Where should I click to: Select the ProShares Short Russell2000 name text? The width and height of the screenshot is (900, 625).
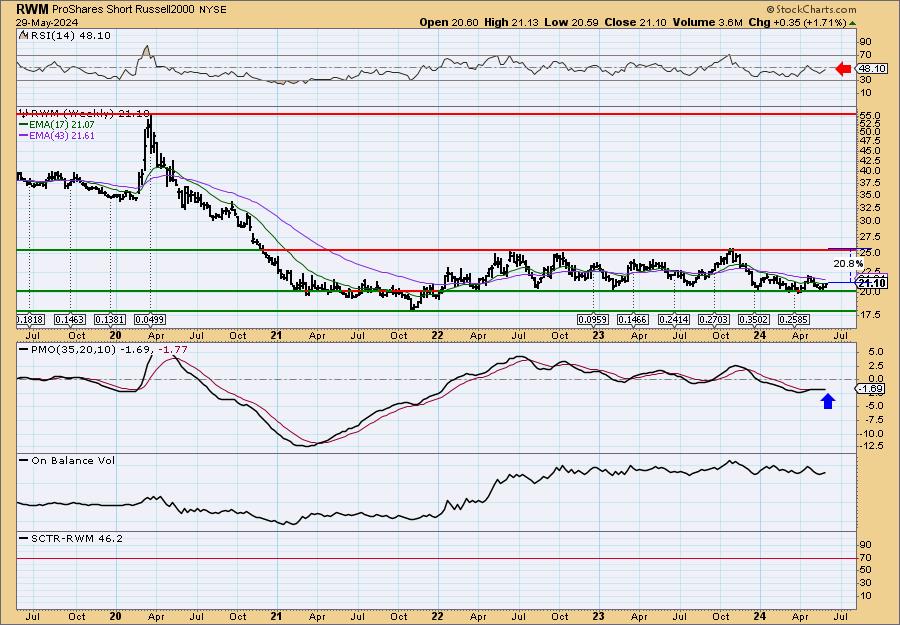pyautogui.click(x=122, y=10)
